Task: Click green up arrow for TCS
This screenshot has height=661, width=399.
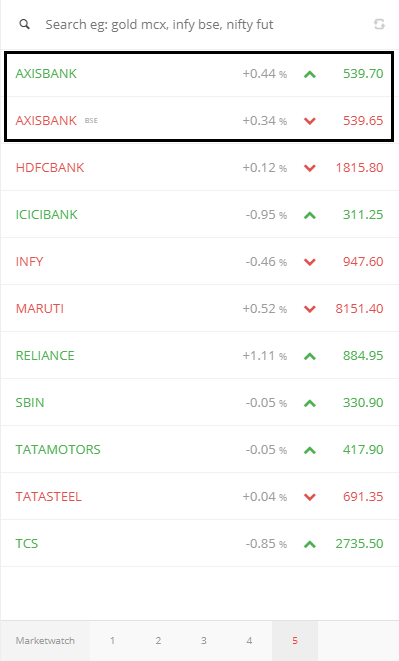Action: point(310,544)
